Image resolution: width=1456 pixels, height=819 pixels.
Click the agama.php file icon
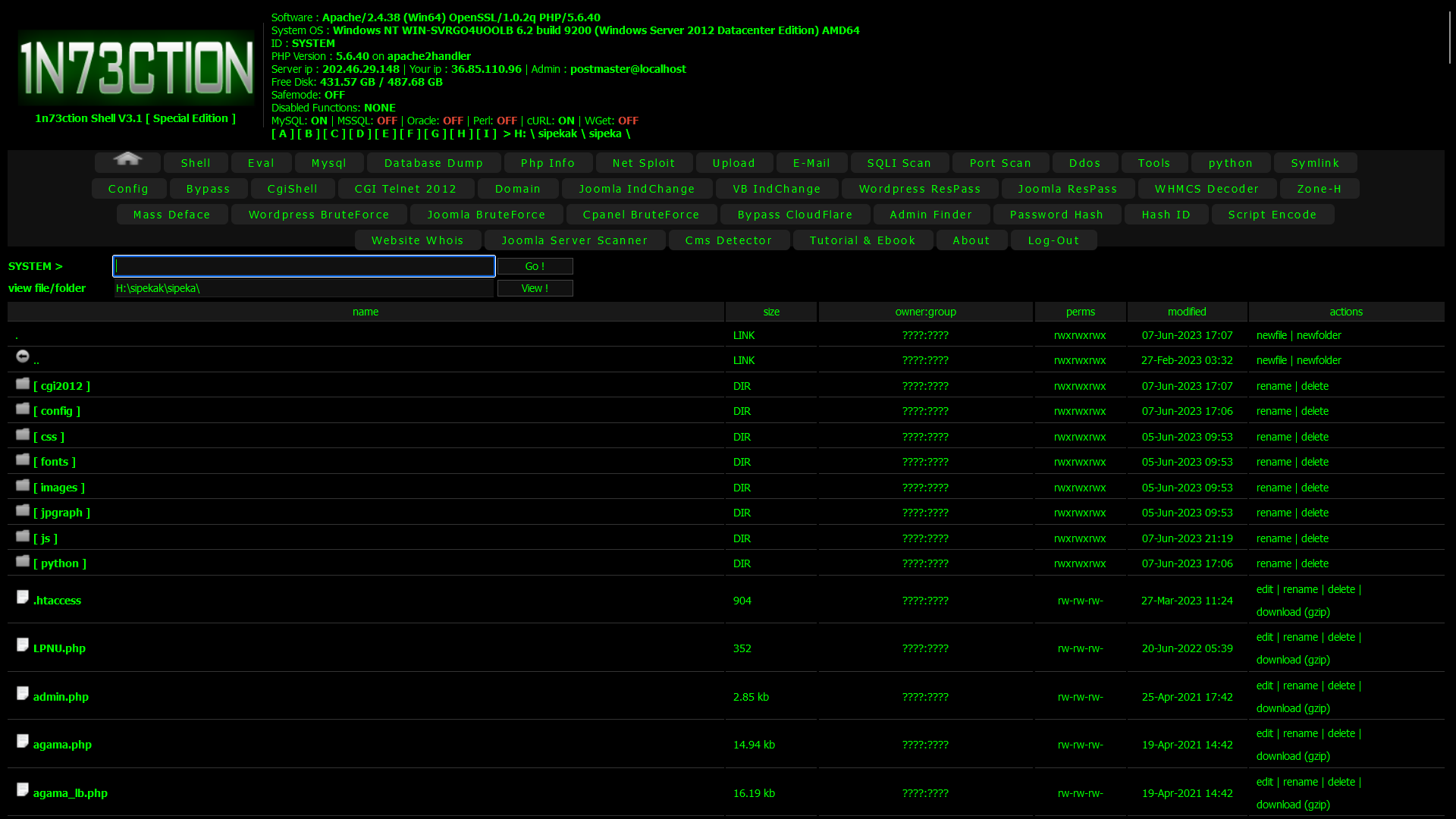point(23,741)
